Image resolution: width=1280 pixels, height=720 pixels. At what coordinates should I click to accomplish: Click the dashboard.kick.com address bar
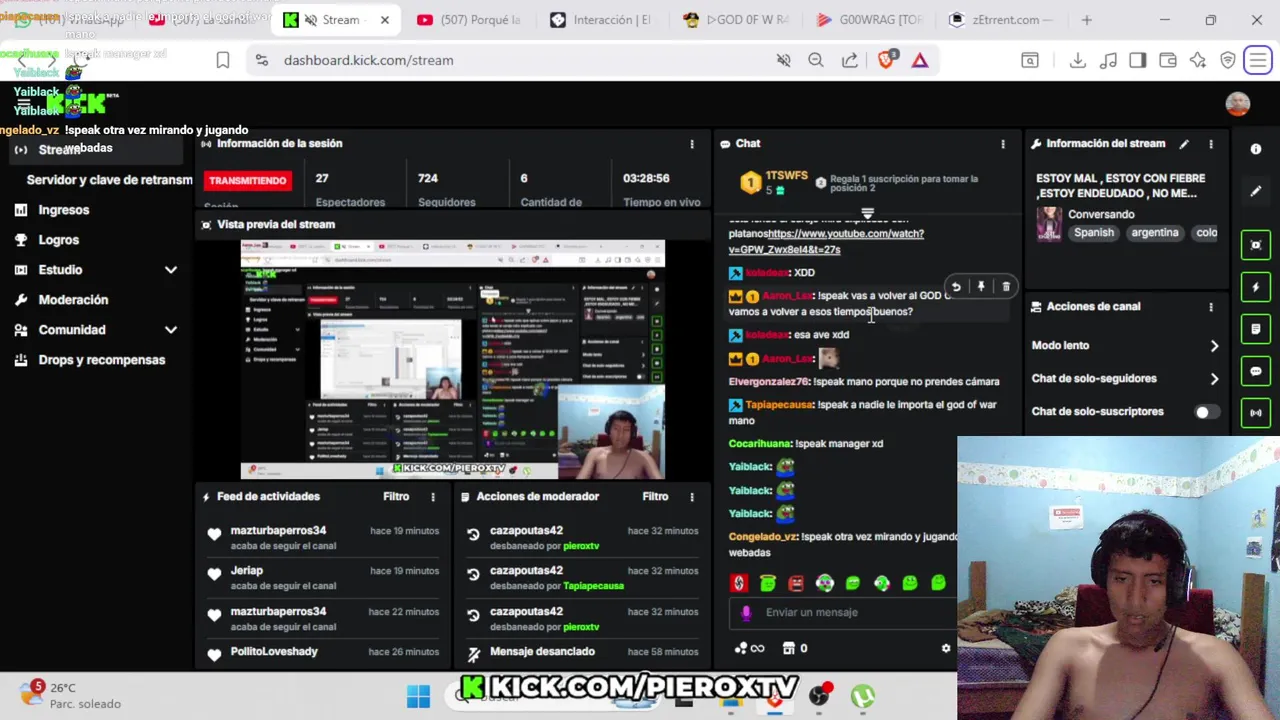(510, 61)
